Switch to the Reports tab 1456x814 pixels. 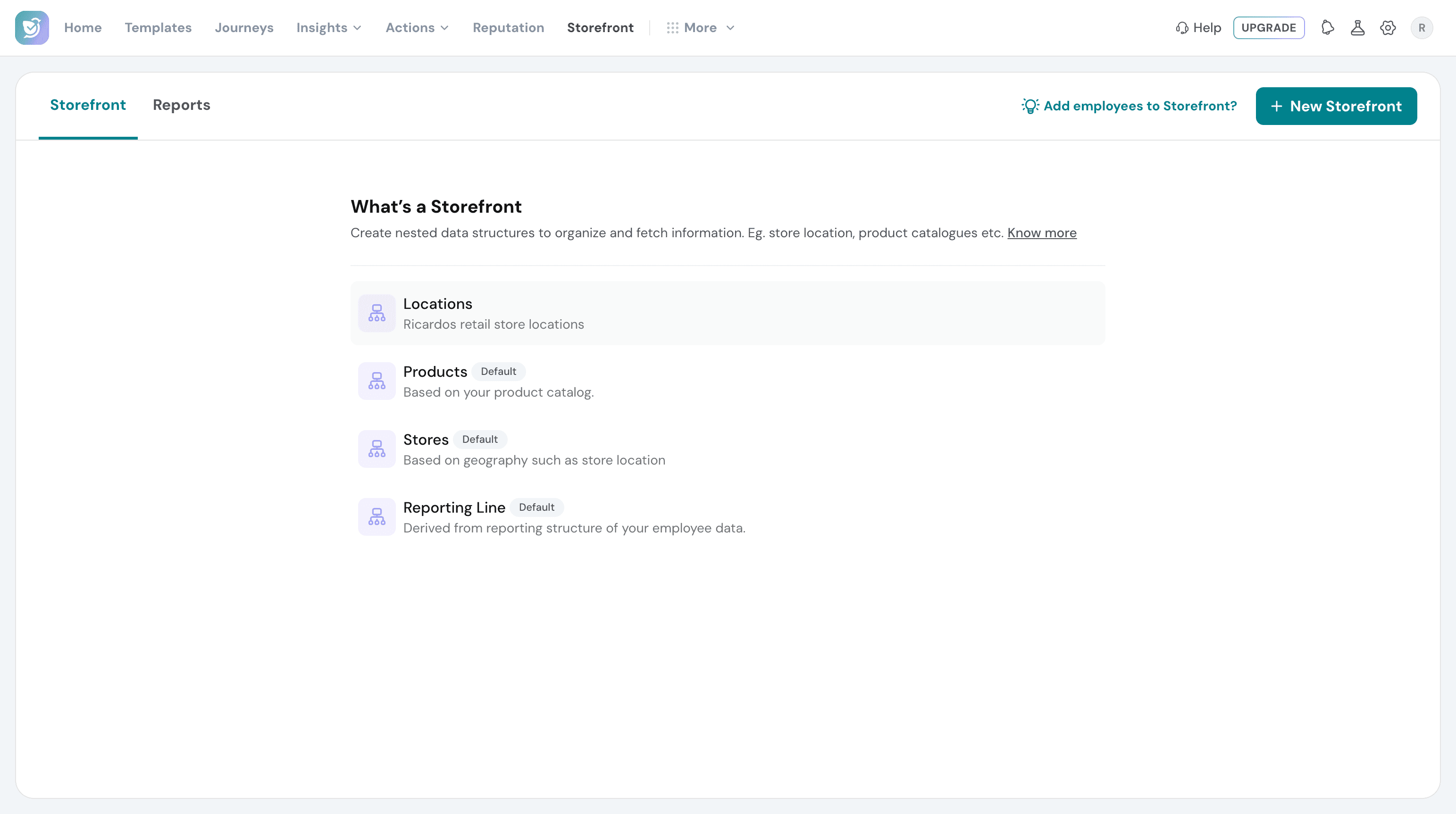(x=182, y=105)
